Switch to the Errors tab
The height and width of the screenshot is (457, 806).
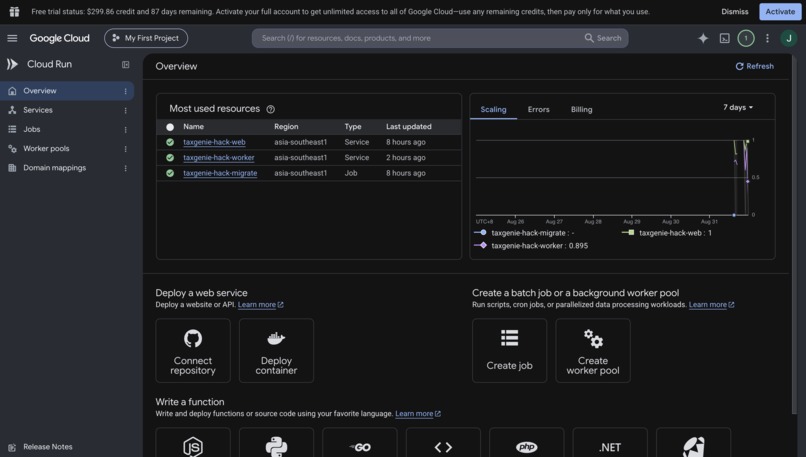[538, 109]
